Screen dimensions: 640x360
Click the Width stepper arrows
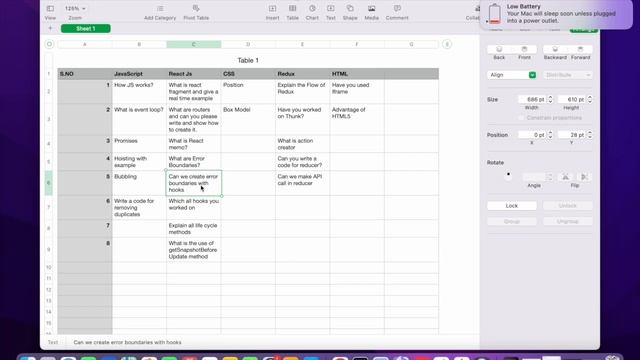coord(550,100)
